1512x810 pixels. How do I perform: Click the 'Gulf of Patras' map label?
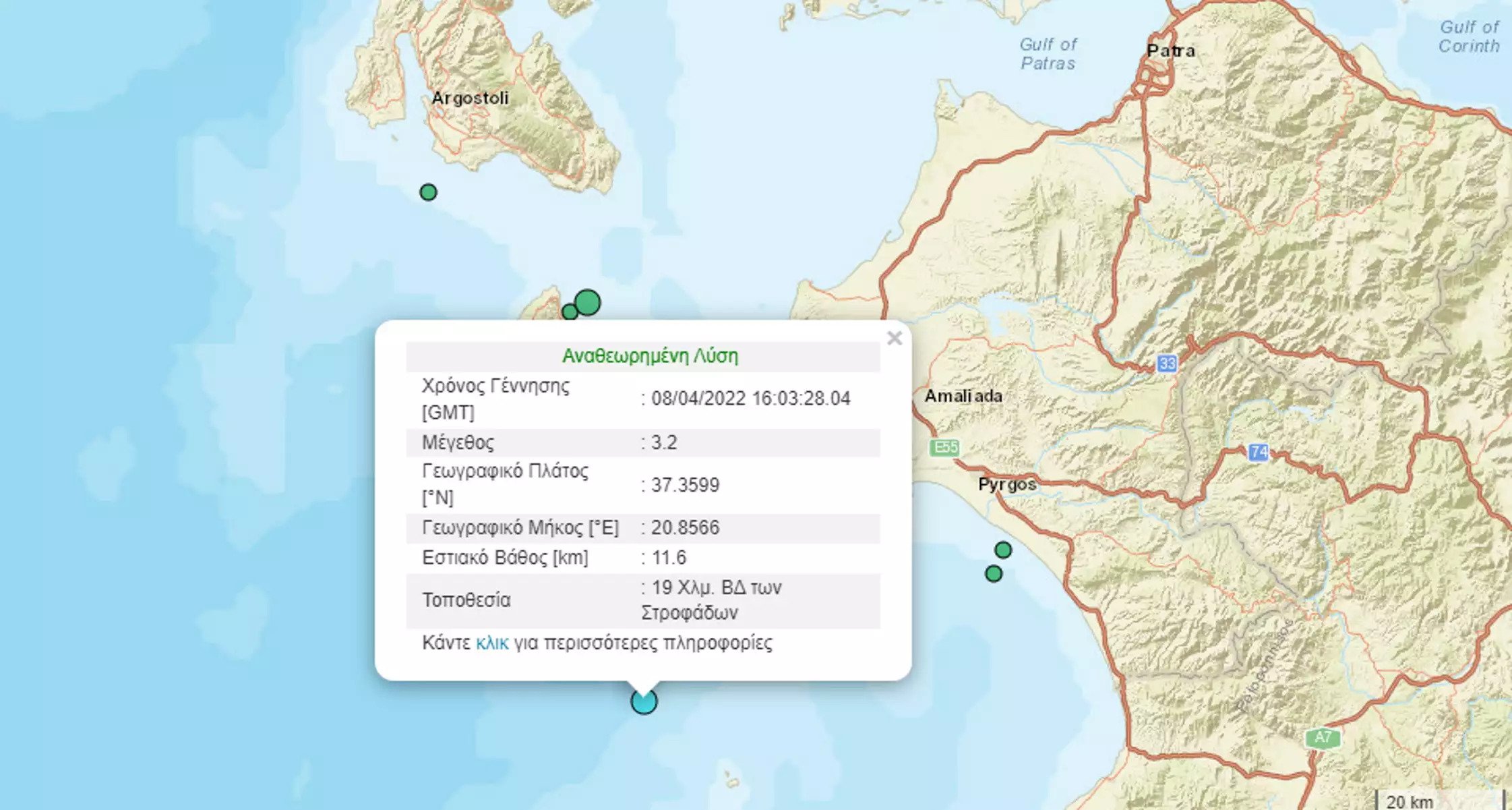pos(1048,54)
